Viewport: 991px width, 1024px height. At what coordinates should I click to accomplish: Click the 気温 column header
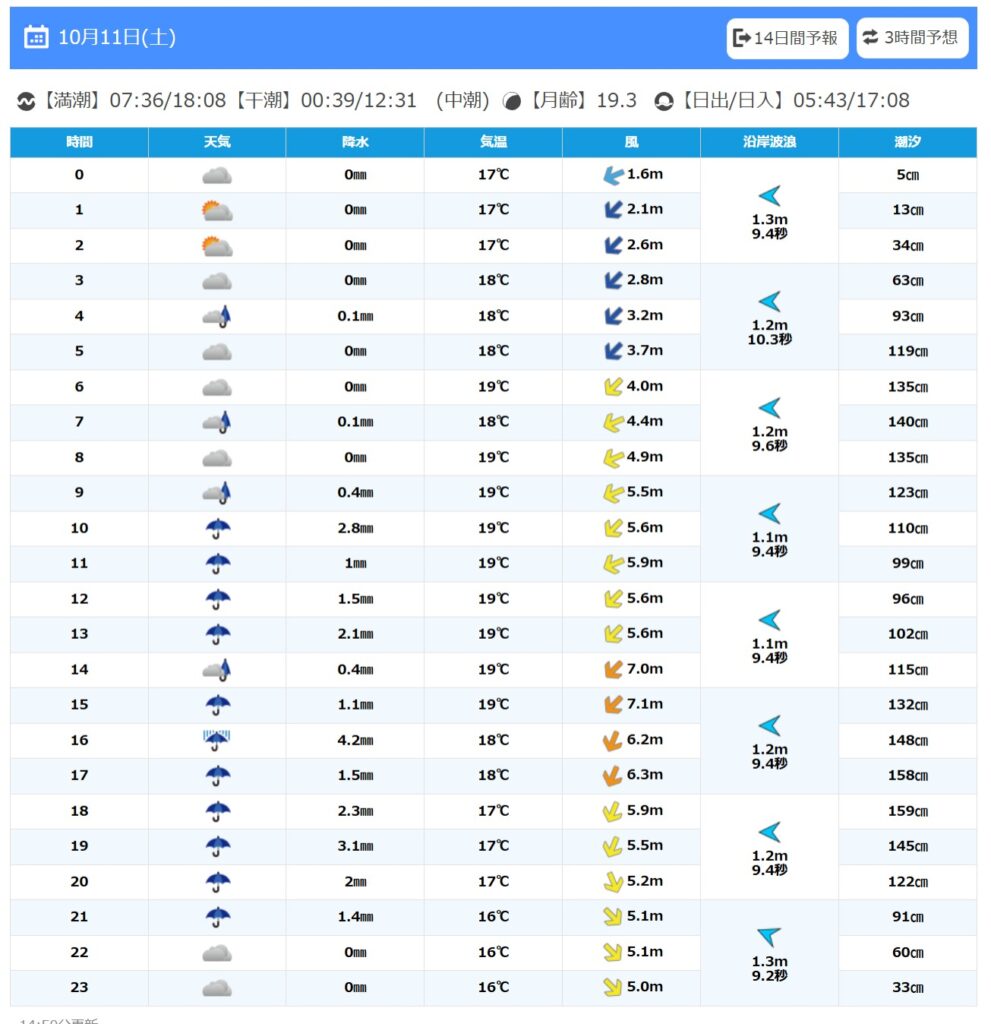coord(493,142)
